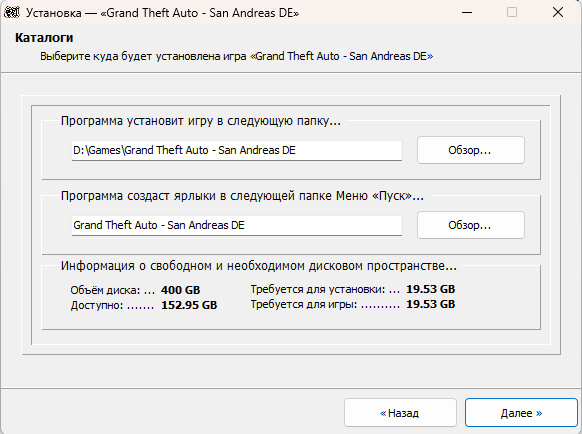This screenshot has height=434, width=582.
Task: Open Обзор for the Пуск menu folder
Action: click(x=471, y=225)
